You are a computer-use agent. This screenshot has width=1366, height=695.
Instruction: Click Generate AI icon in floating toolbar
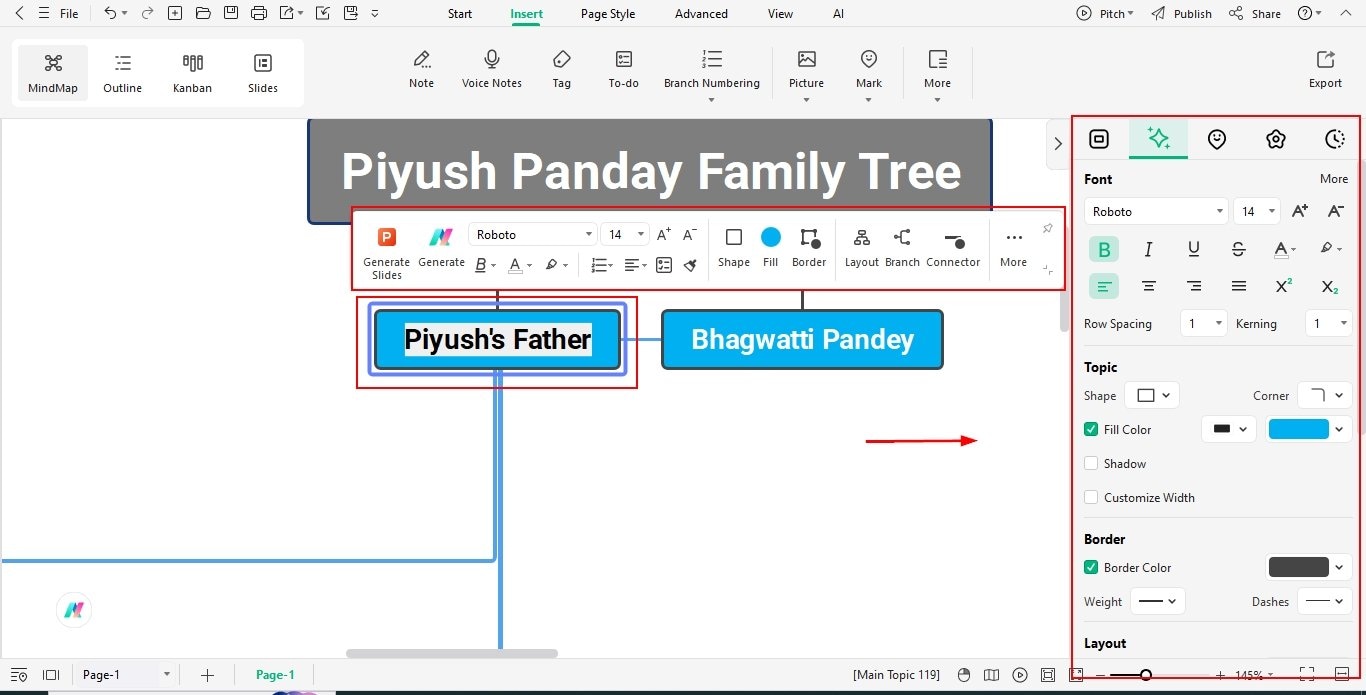441,247
